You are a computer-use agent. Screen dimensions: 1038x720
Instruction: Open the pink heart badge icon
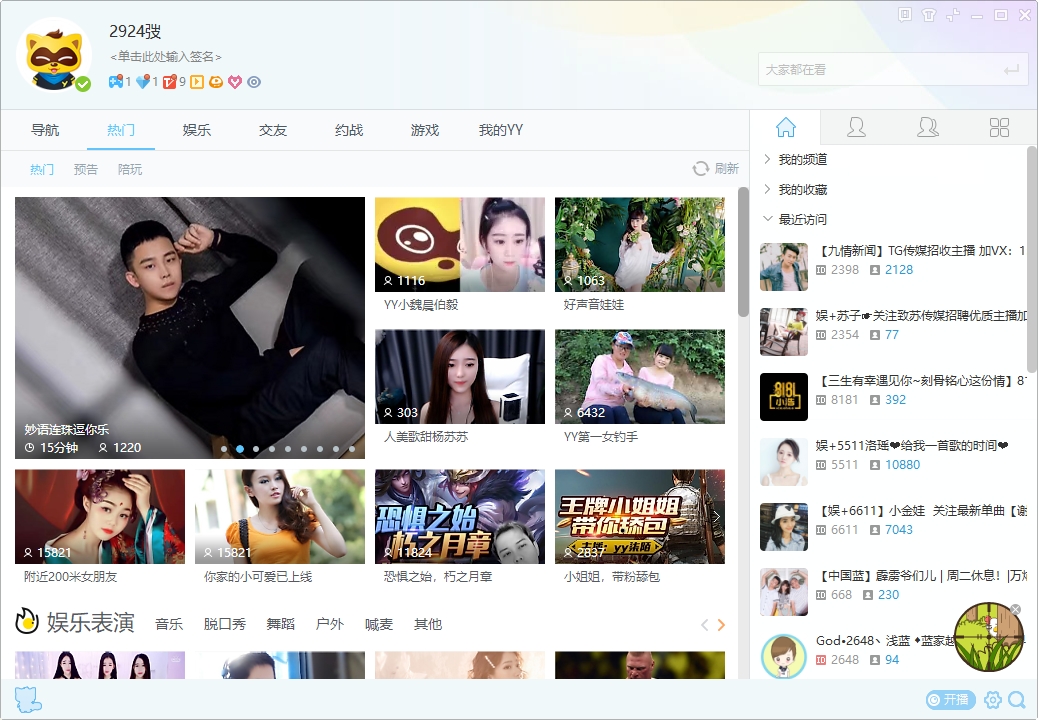235,81
